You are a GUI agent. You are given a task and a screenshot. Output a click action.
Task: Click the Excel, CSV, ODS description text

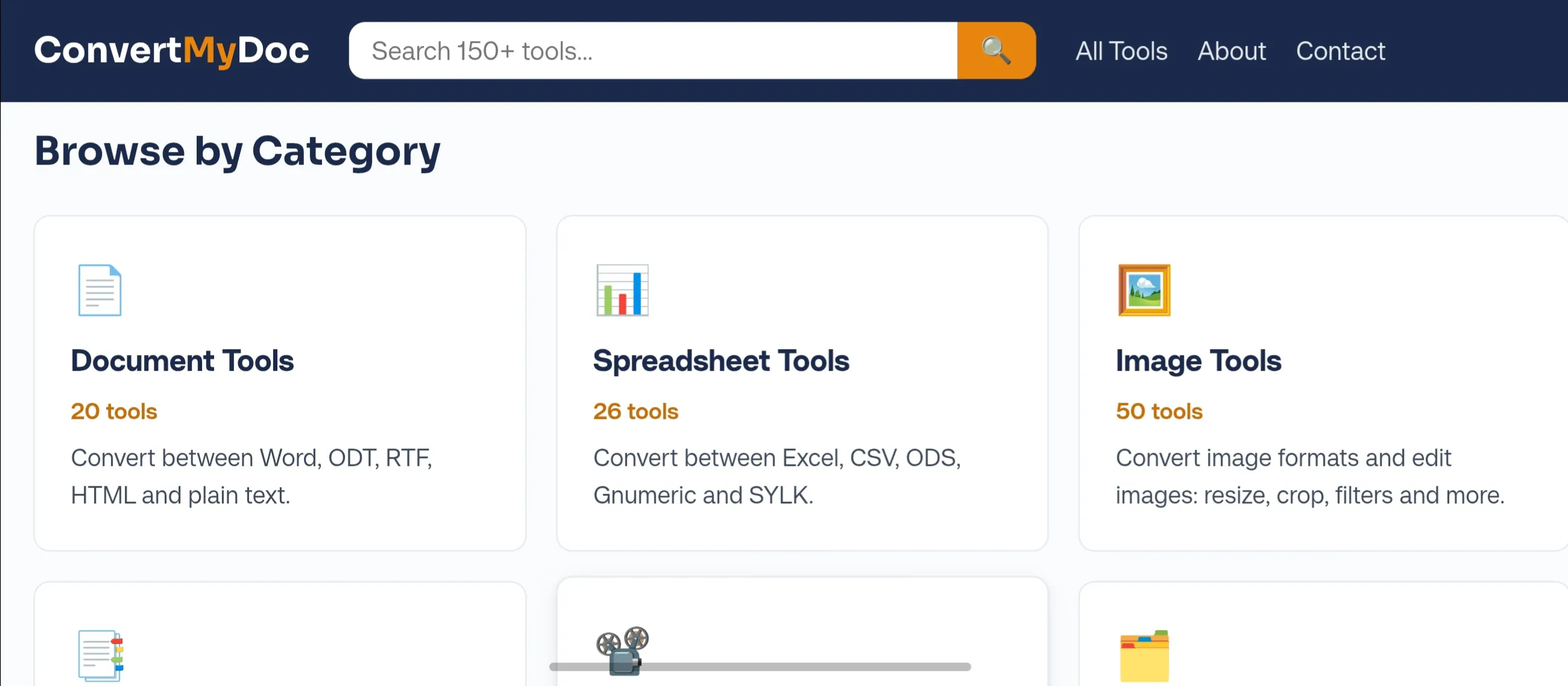(x=777, y=477)
